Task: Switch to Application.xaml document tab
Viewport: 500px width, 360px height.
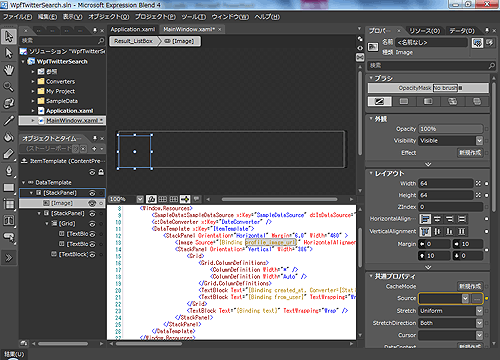Action: tap(133, 29)
